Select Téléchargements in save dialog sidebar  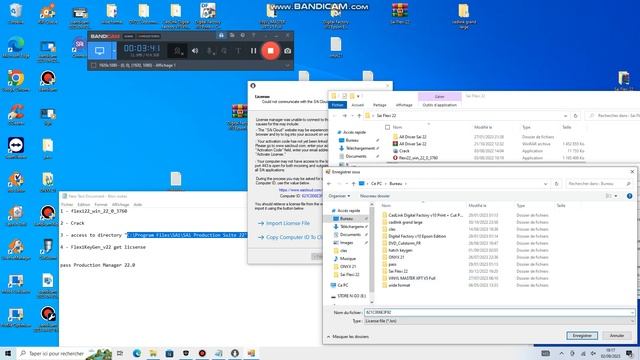(x=351, y=227)
